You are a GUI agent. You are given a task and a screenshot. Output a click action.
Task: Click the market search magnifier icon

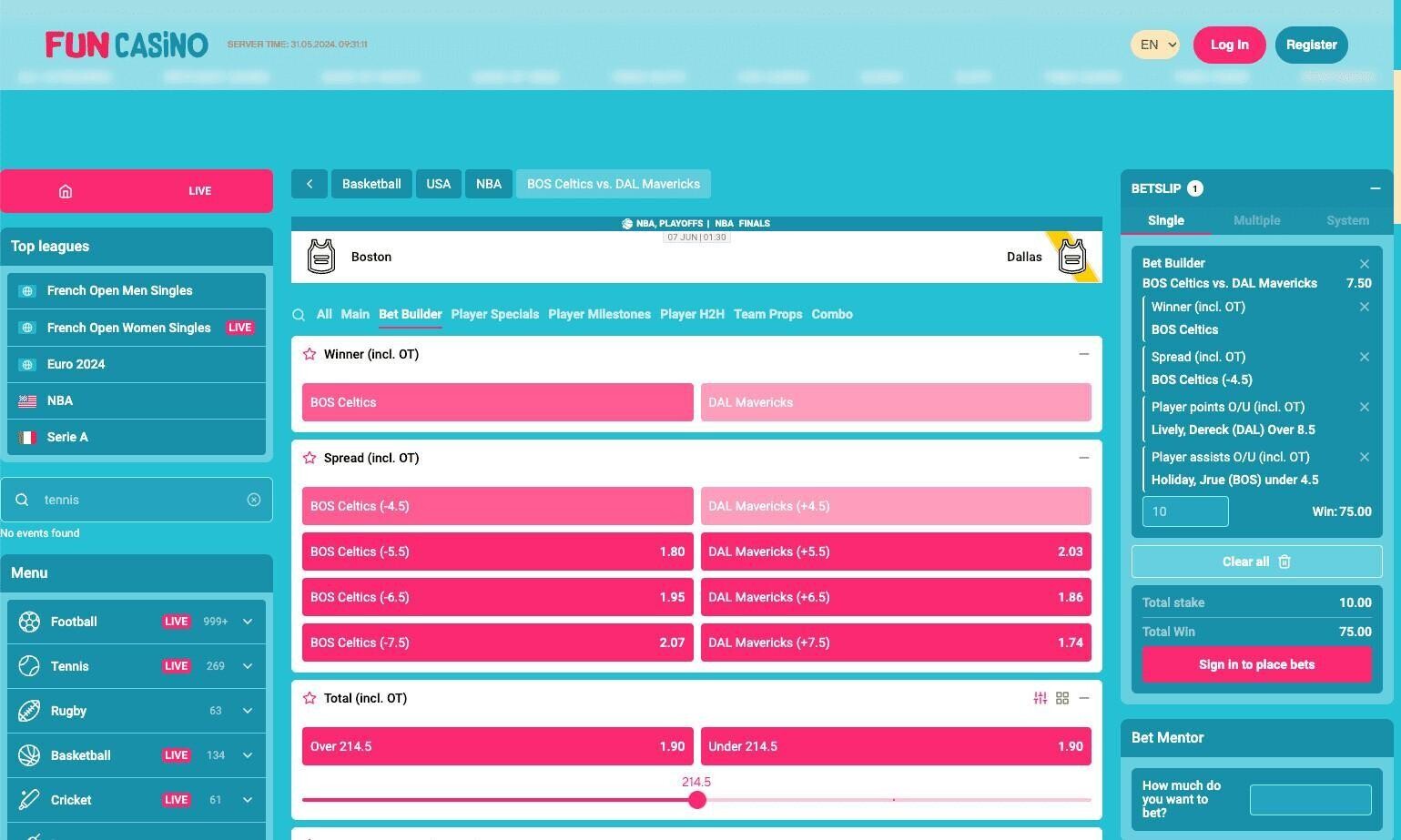coord(299,315)
